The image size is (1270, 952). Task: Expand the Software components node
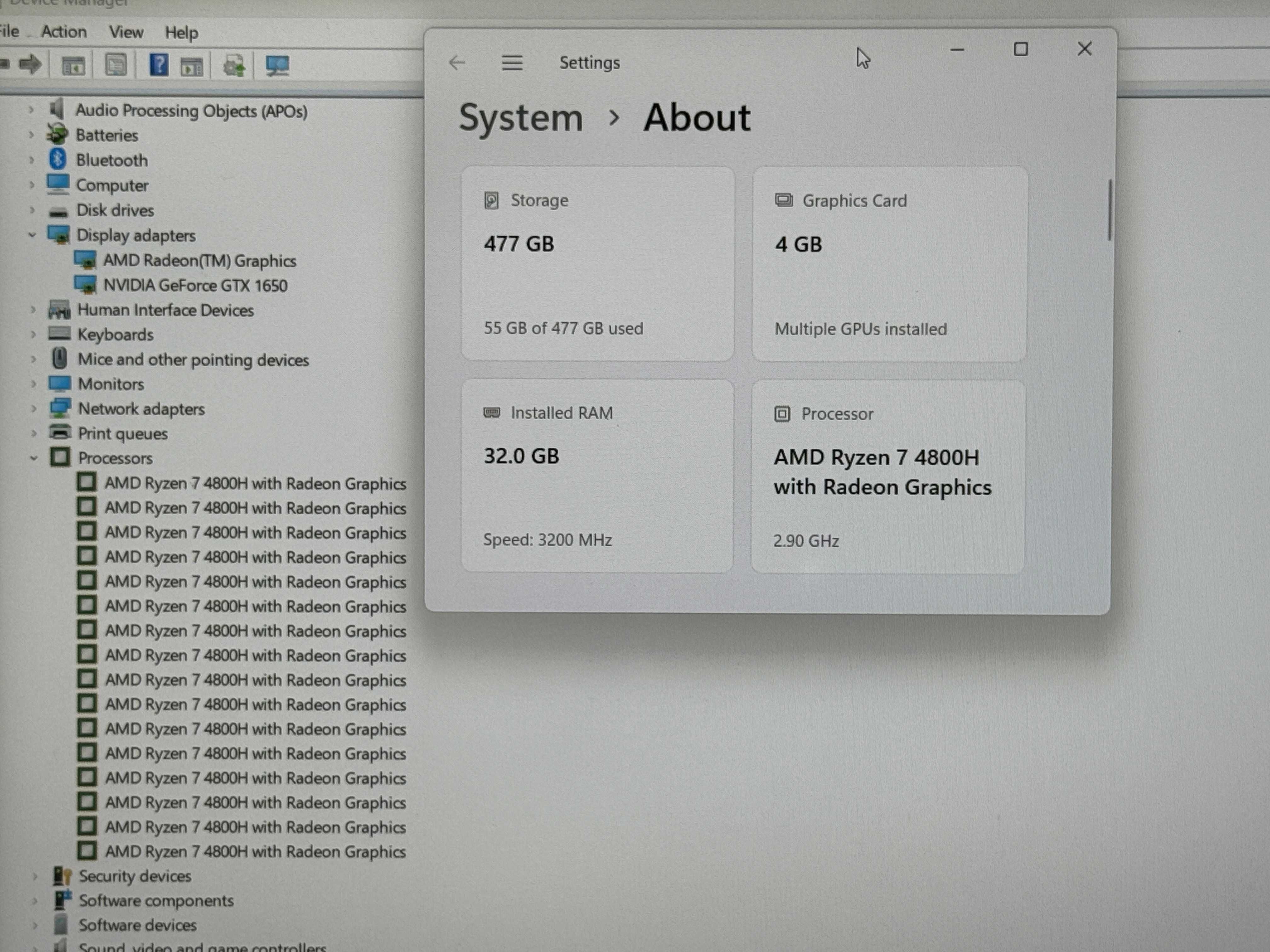coord(34,901)
